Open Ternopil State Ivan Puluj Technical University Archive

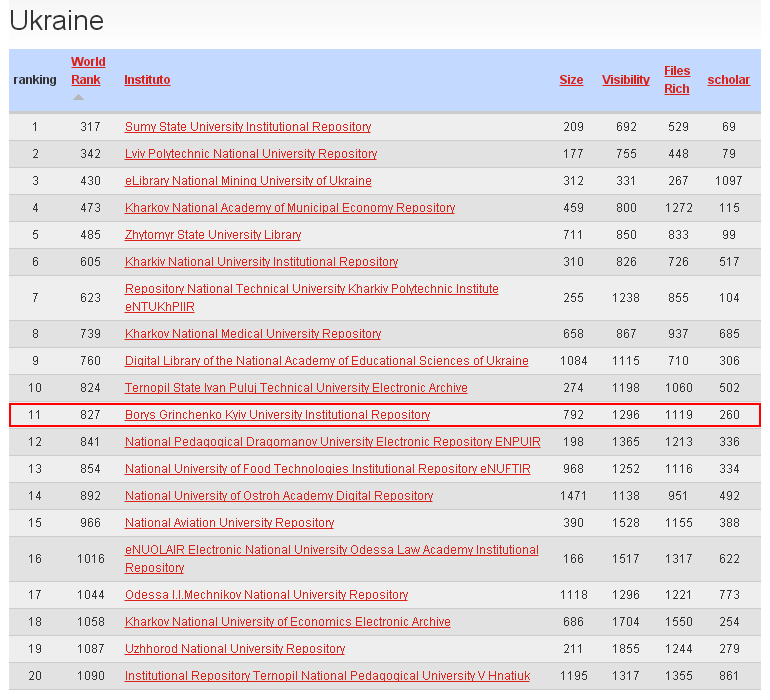(296, 388)
